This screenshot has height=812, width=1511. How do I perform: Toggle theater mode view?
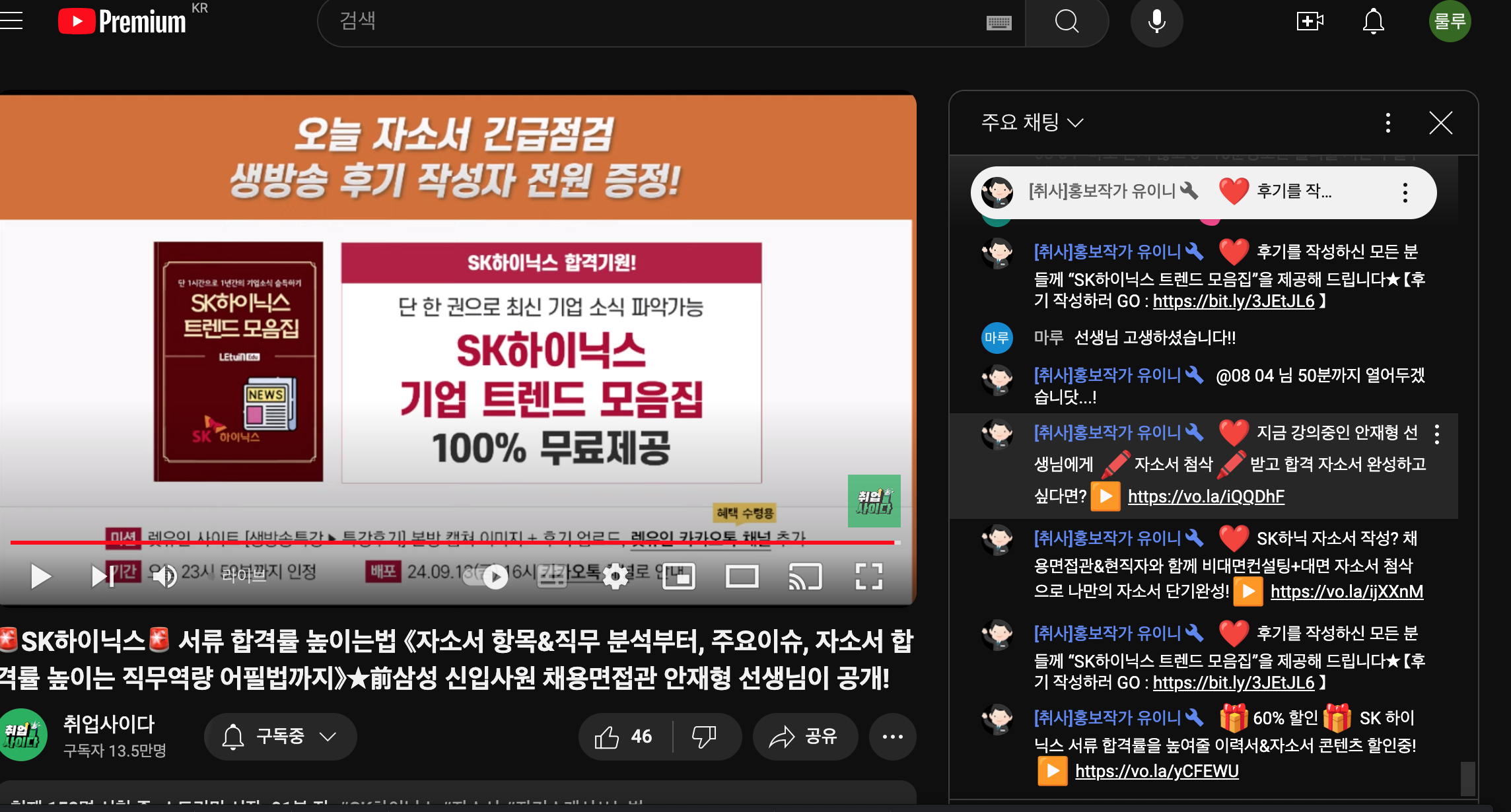coord(742,576)
